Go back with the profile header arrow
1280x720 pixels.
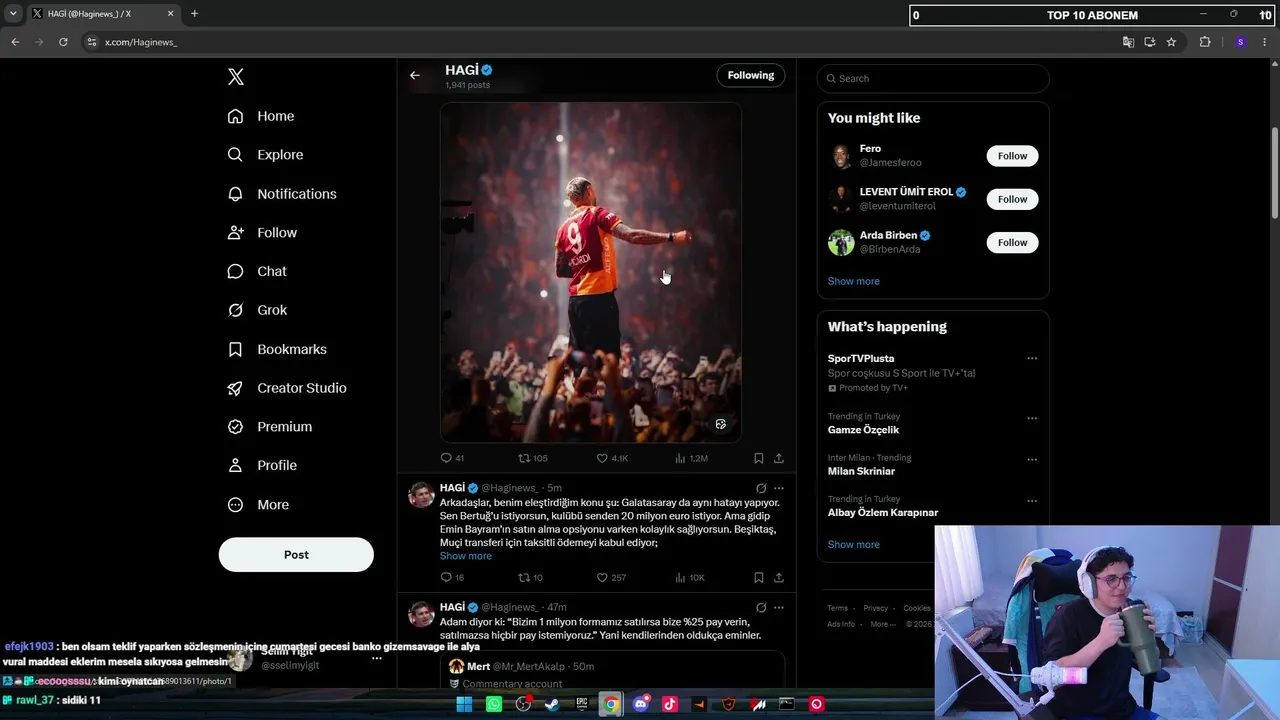(x=415, y=75)
